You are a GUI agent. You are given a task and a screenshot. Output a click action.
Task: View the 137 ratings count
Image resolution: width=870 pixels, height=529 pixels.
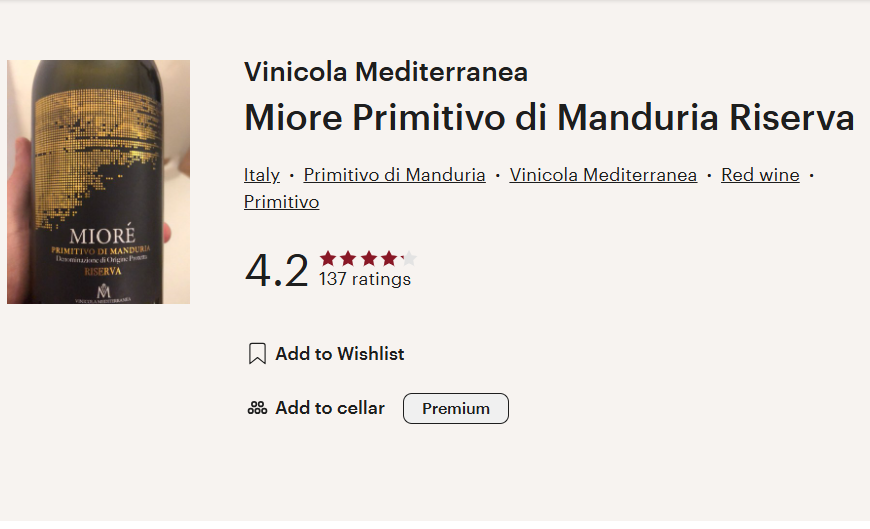(x=365, y=280)
